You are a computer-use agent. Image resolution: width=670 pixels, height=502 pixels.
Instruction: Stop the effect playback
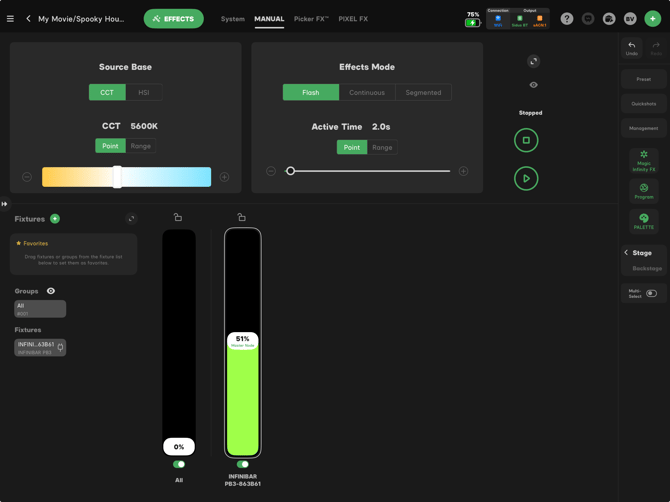[526, 140]
